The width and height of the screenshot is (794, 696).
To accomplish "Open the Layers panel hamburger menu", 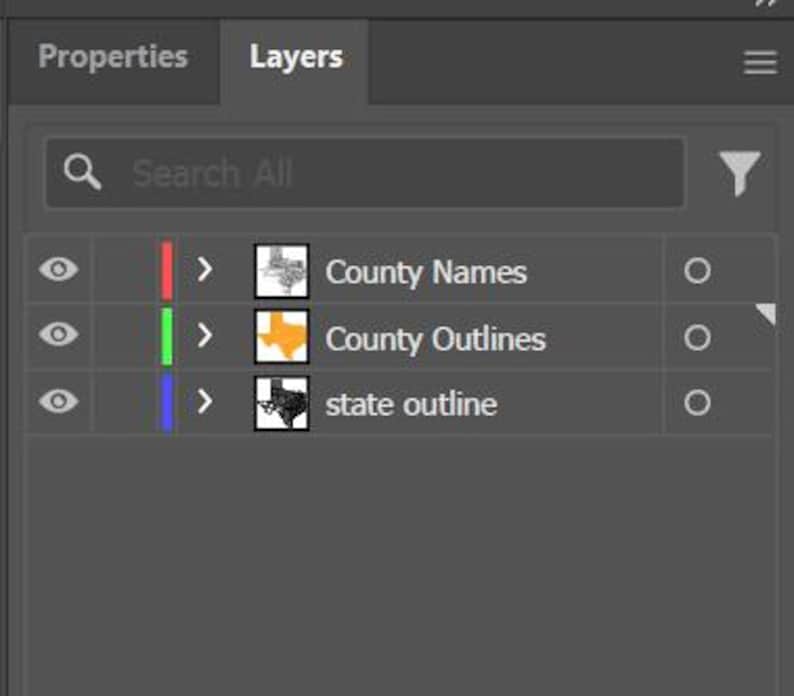I will 760,62.
